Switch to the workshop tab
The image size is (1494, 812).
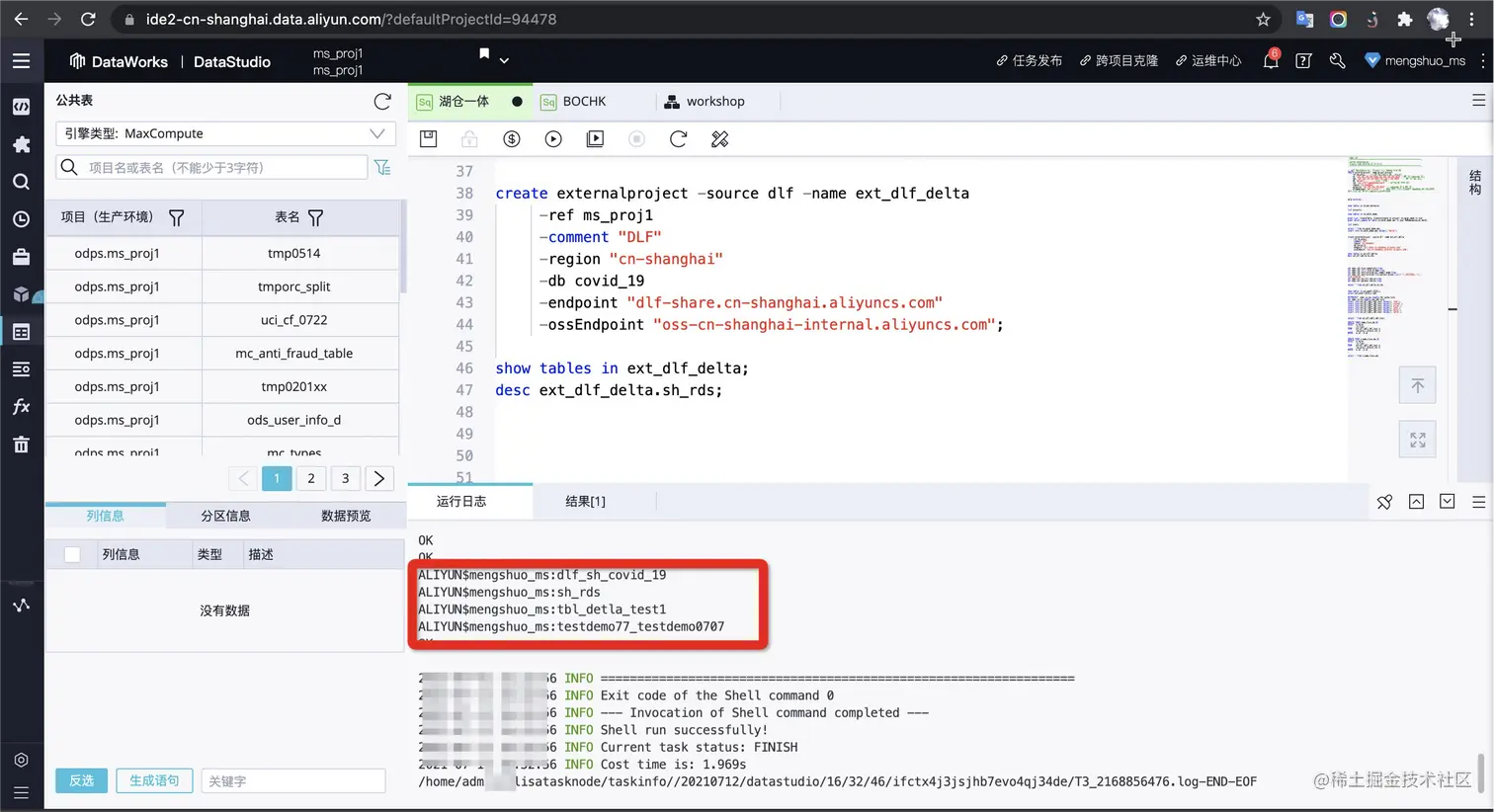[705, 101]
